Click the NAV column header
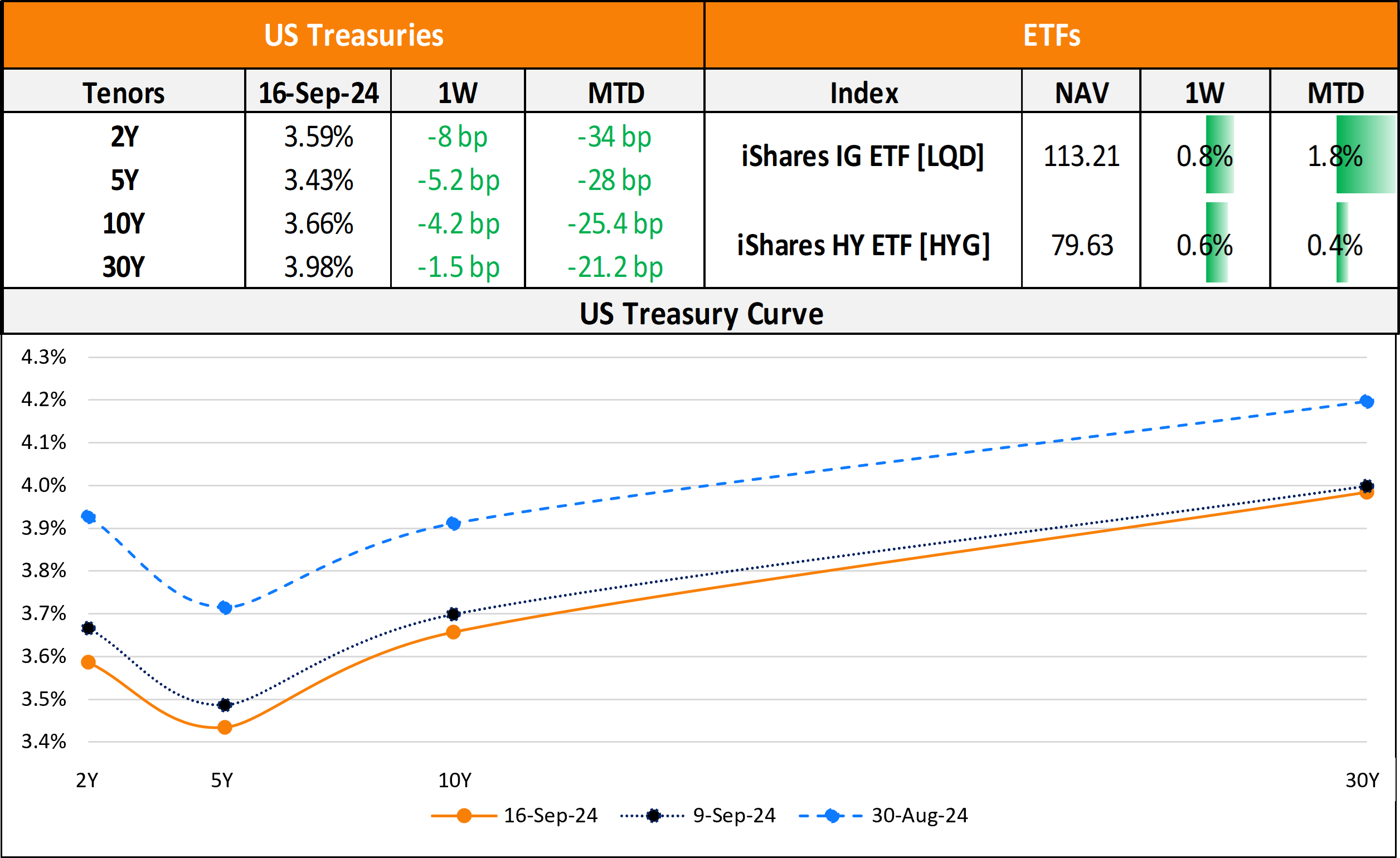The image size is (1400, 858). point(1081,92)
